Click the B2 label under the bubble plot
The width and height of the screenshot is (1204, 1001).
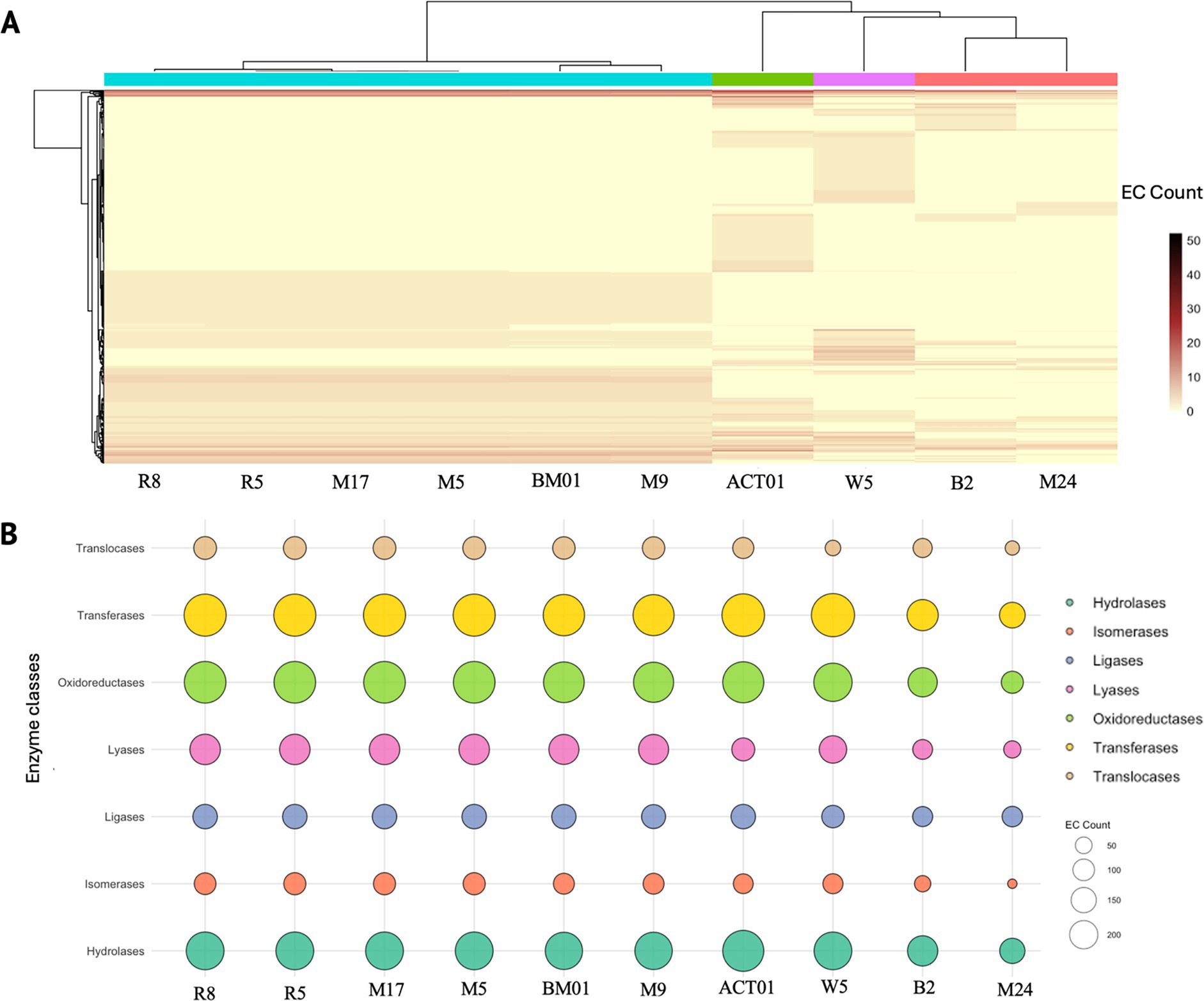point(924,988)
